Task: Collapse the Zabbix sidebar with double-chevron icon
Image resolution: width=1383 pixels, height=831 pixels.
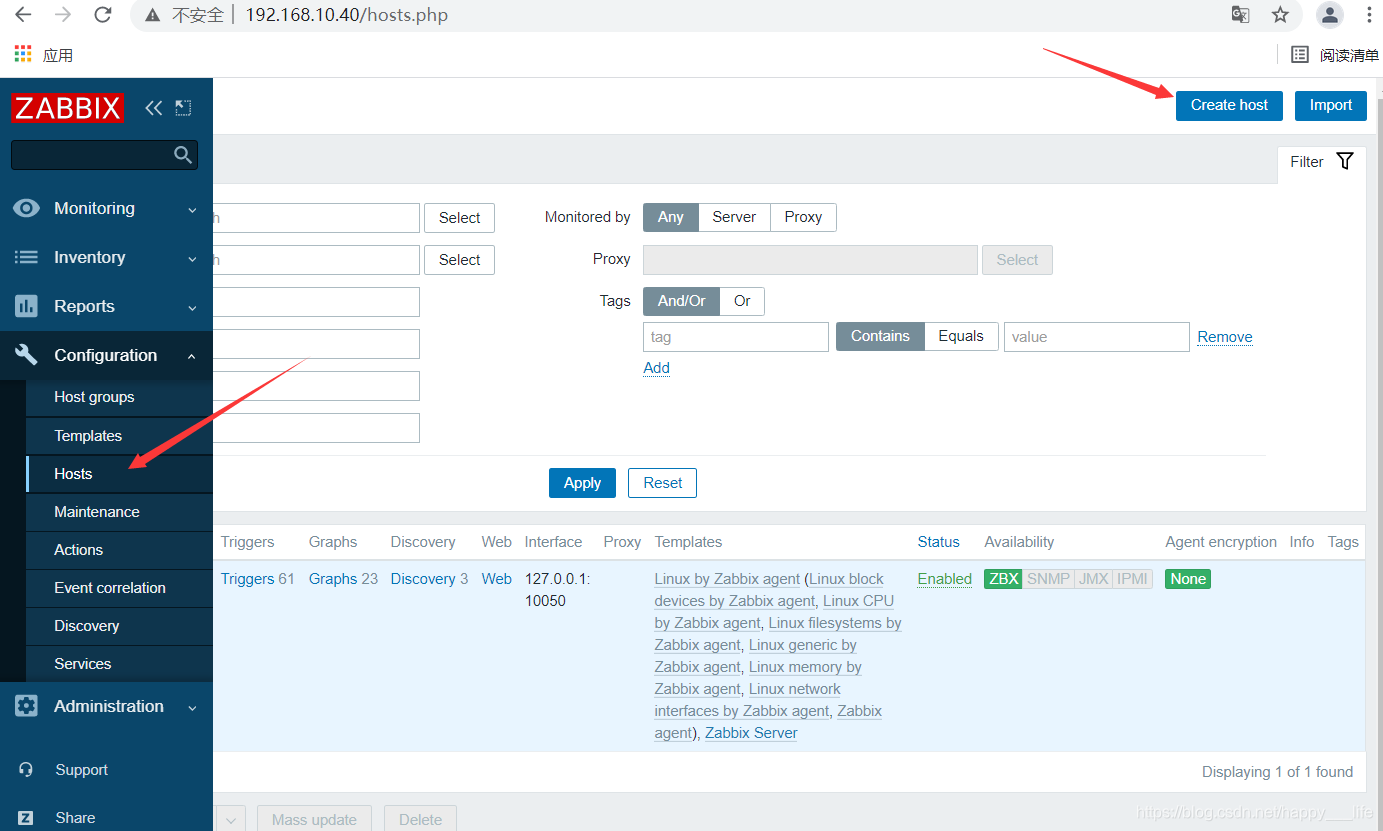Action: coord(153,108)
